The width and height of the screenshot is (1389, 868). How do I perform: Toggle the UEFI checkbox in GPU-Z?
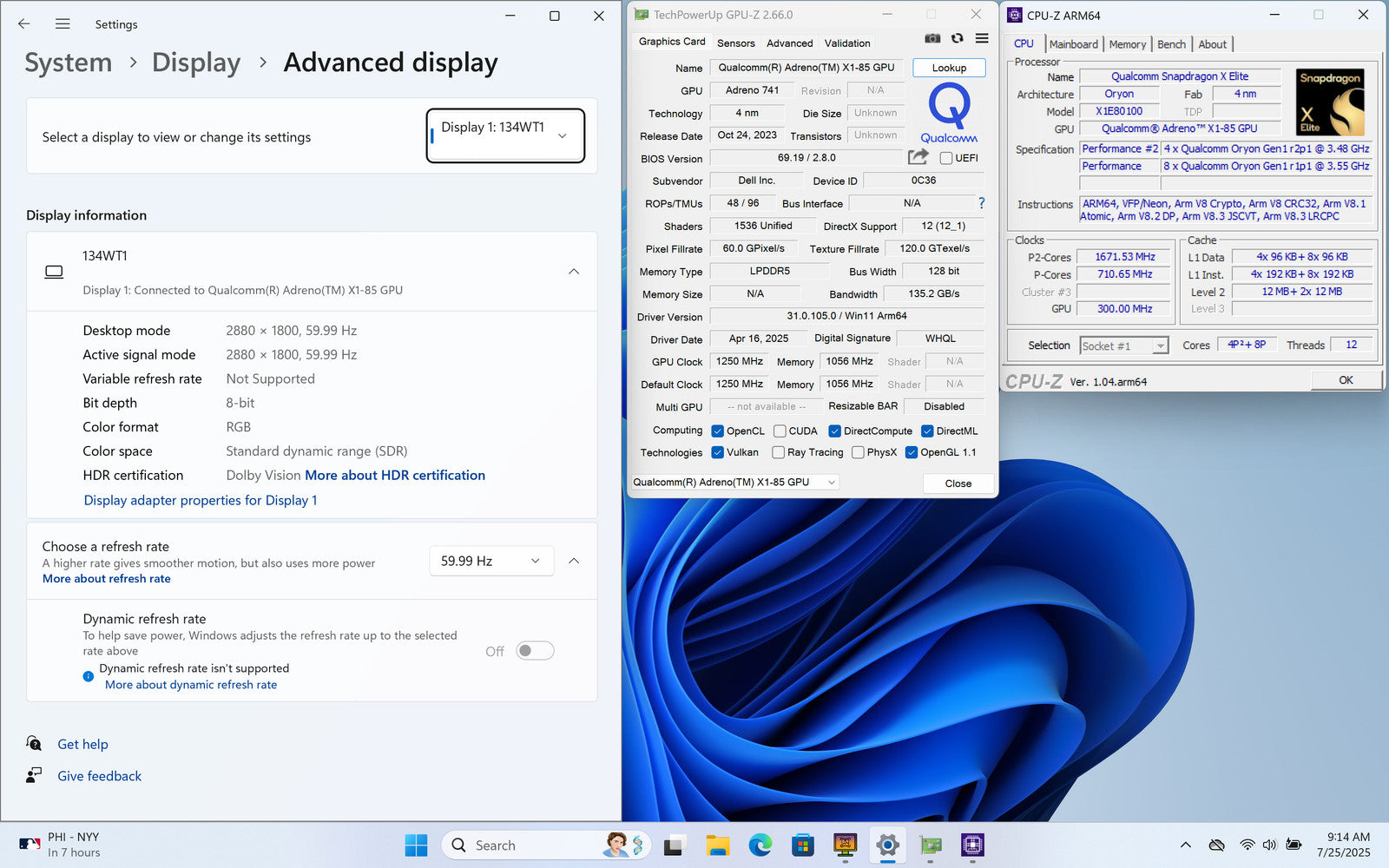point(946,158)
